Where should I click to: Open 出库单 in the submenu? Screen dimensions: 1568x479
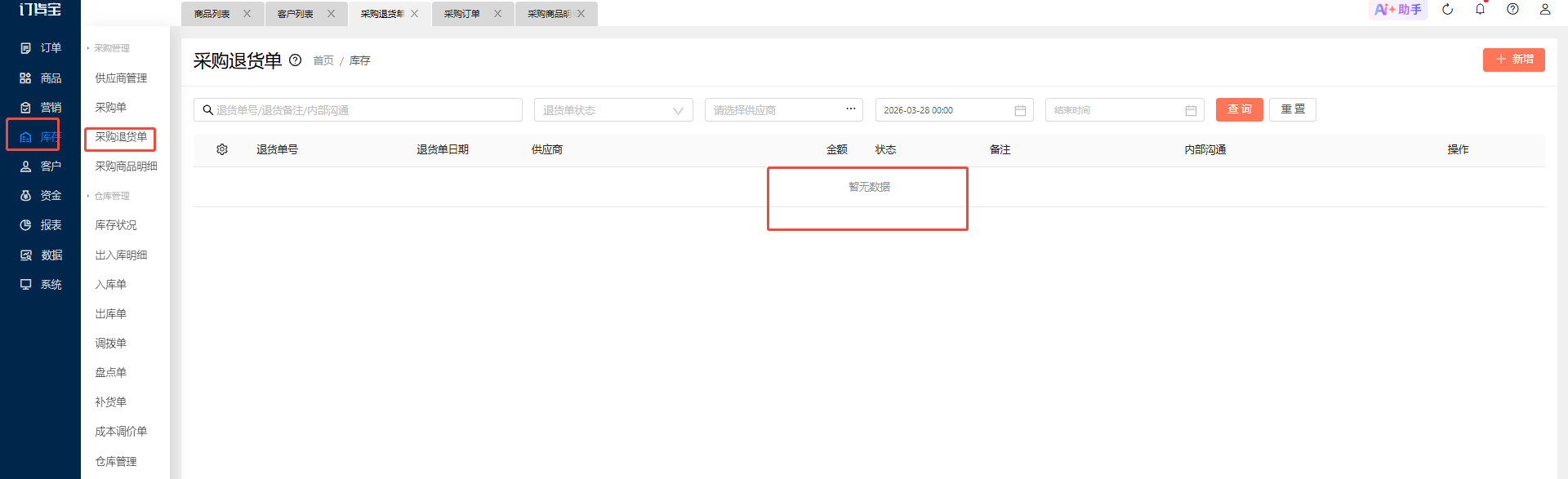pyautogui.click(x=111, y=314)
